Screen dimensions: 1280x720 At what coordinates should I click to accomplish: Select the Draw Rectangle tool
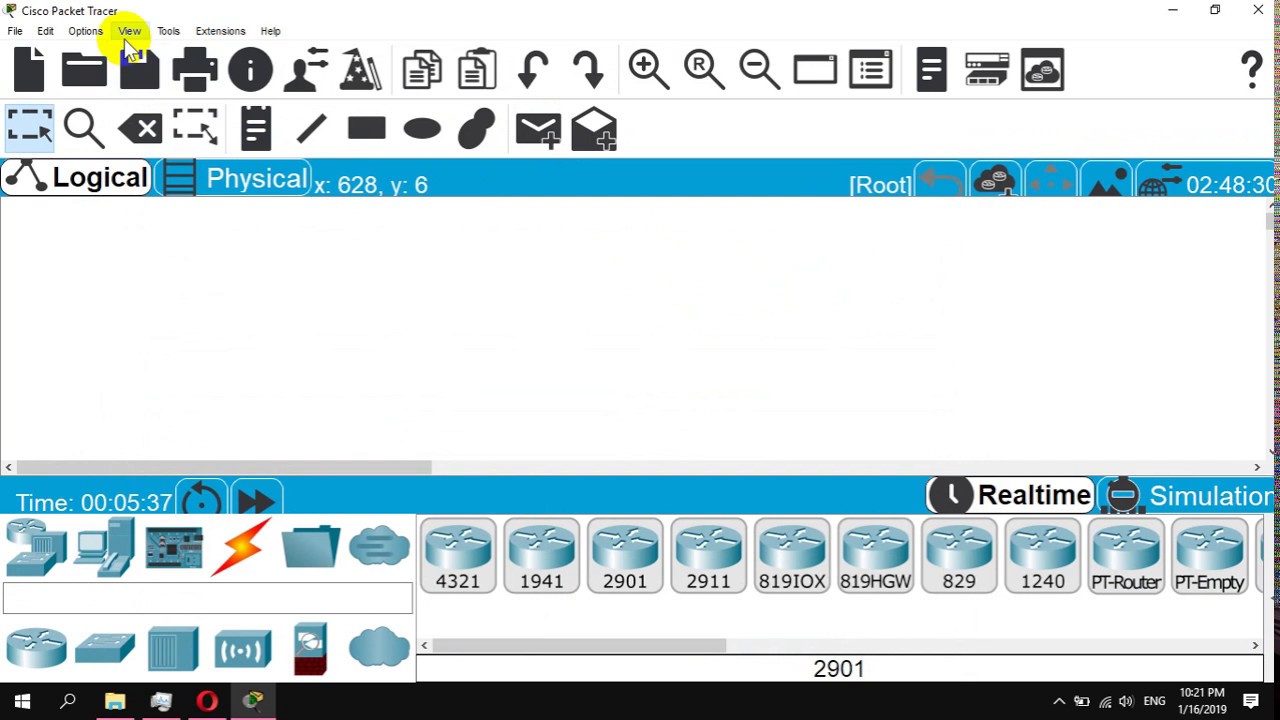click(365, 128)
